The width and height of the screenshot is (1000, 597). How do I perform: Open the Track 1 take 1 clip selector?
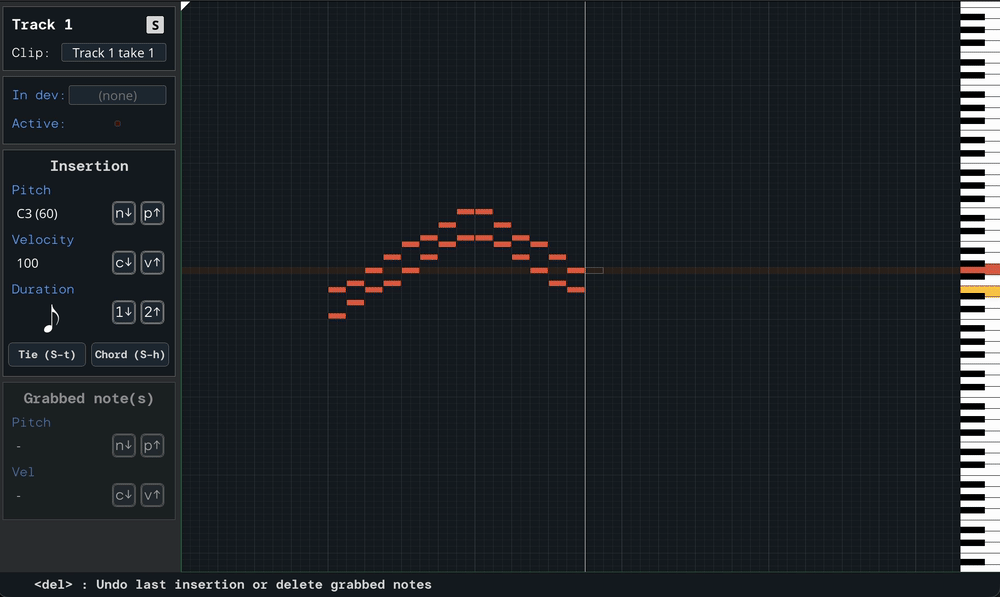(x=113, y=53)
